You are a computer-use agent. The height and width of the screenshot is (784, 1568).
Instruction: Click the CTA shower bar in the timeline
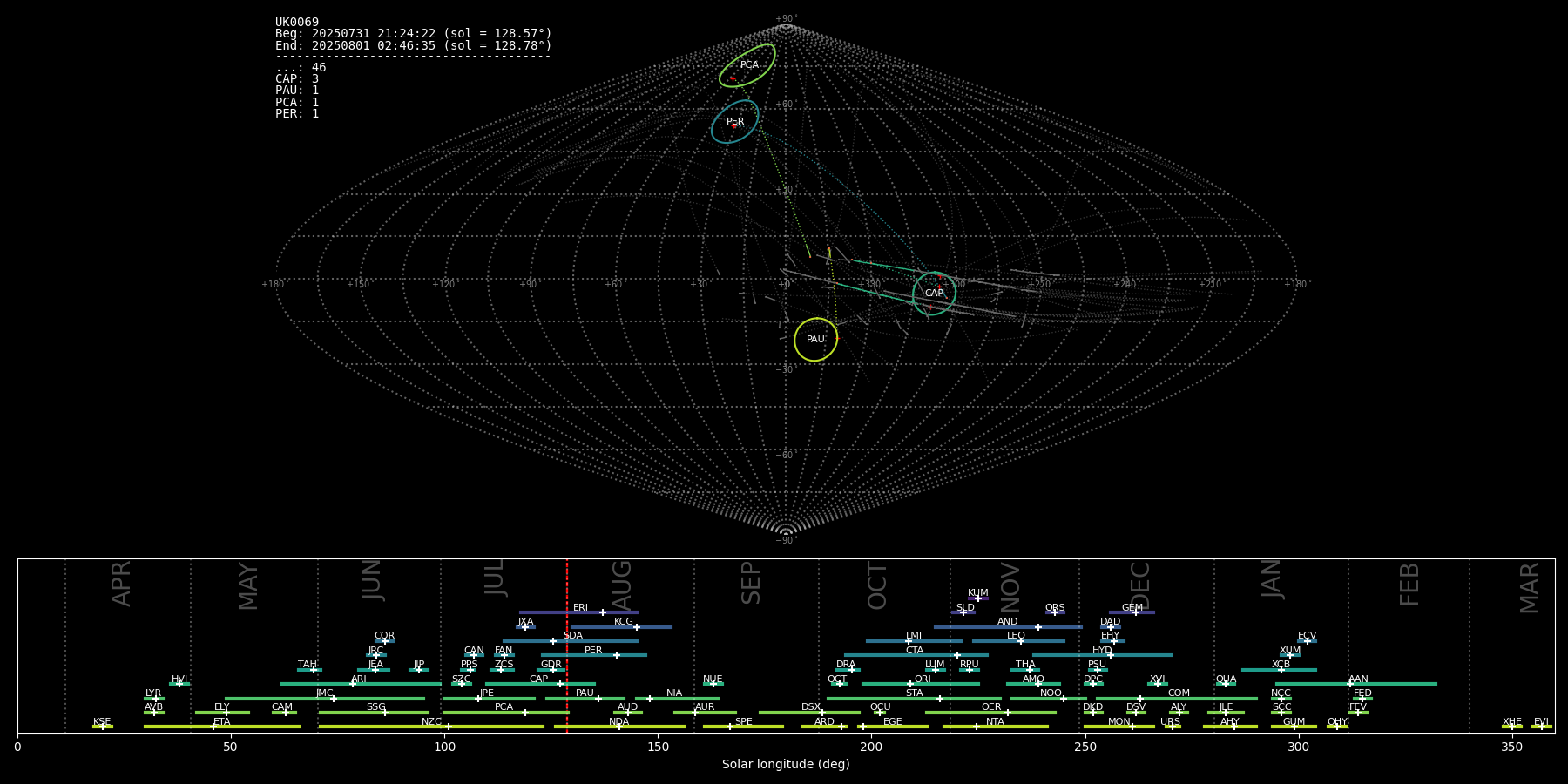[x=916, y=655]
